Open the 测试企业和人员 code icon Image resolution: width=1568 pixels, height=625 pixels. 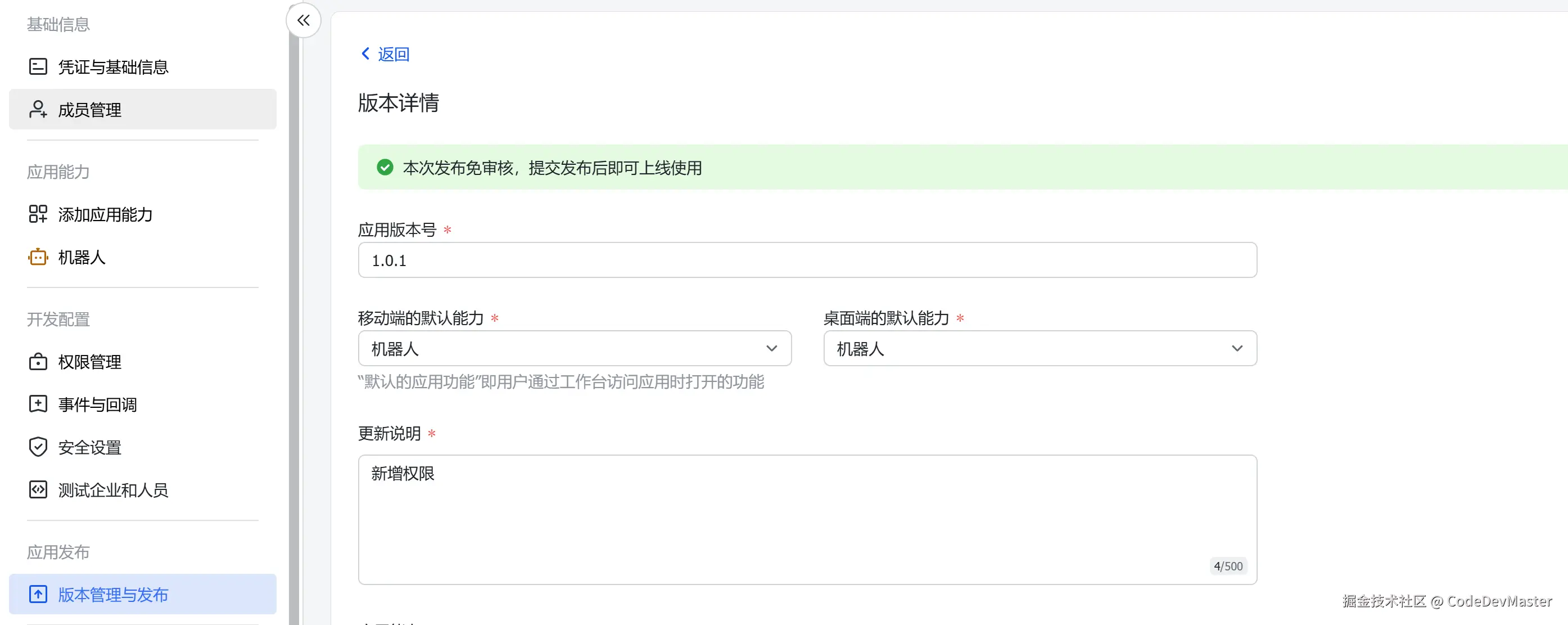(x=38, y=489)
